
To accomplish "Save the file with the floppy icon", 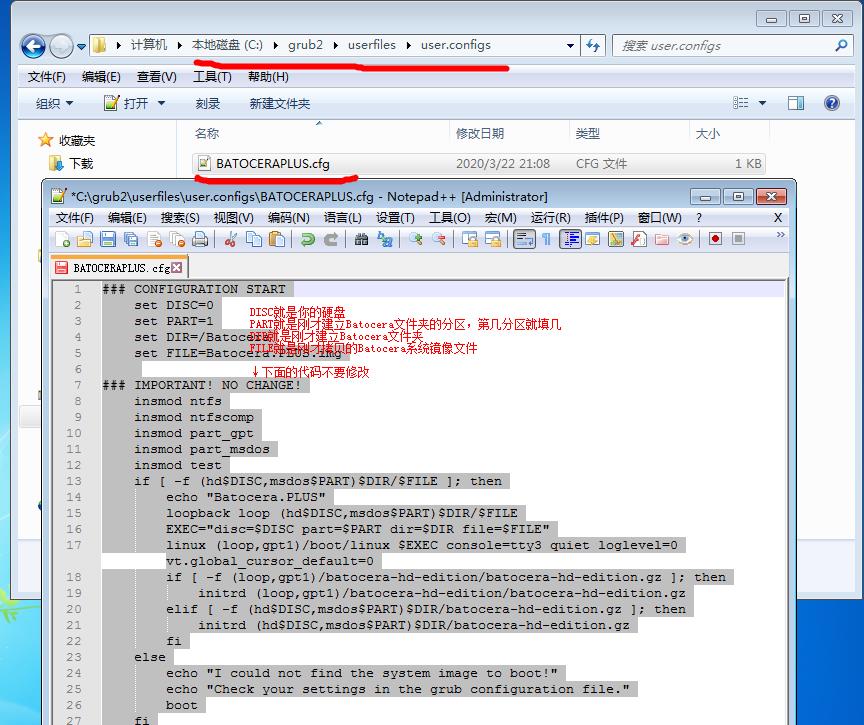I will click(x=108, y=239).
